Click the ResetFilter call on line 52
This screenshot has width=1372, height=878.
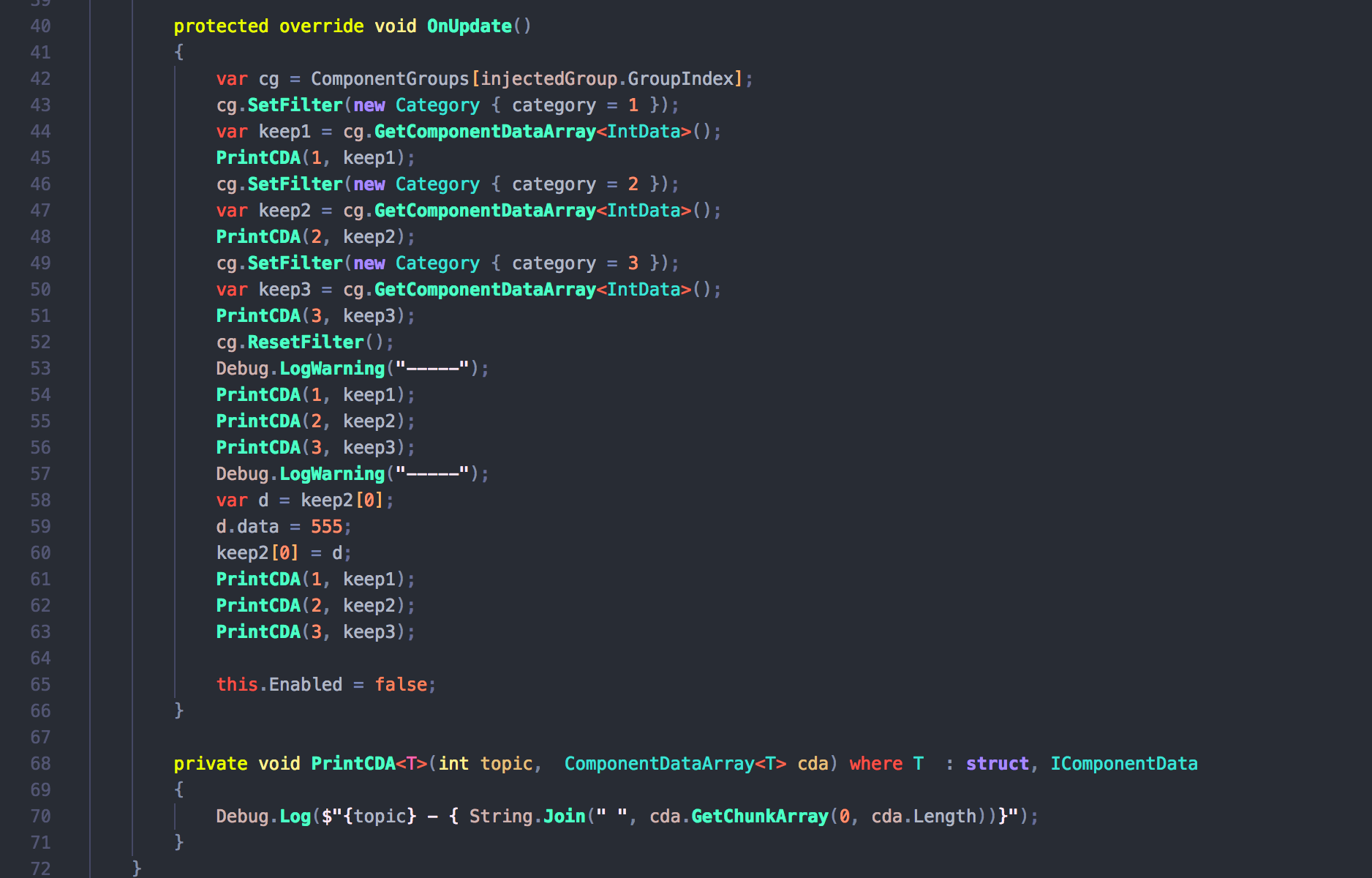tap(304, 342)
